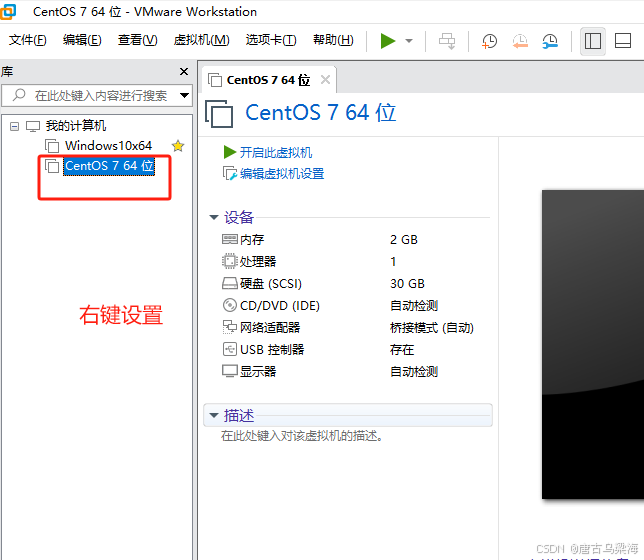Viewport: 644px width, 560px height.
Task: Select CentOS 7 64 位 in the library
Action: [109, 166]
